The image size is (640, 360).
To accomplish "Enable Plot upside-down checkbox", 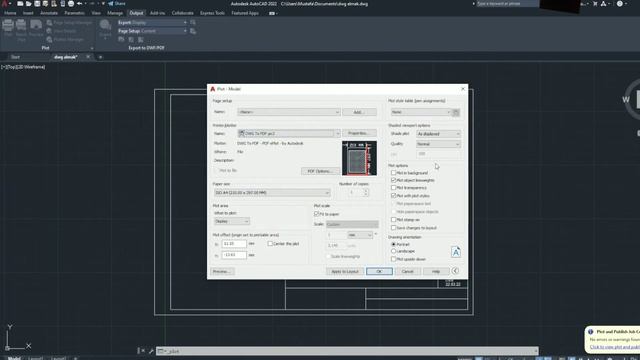I will click(393, 259).
